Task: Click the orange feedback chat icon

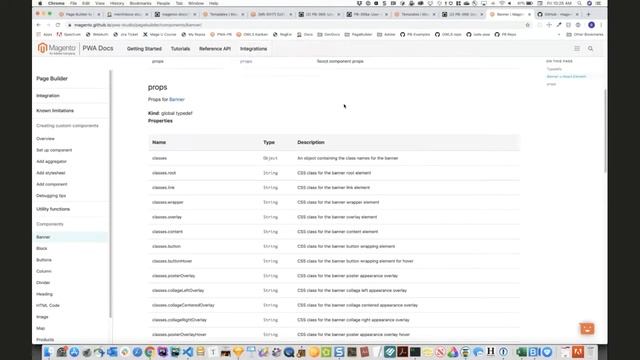Action: (x=587, y=329)
